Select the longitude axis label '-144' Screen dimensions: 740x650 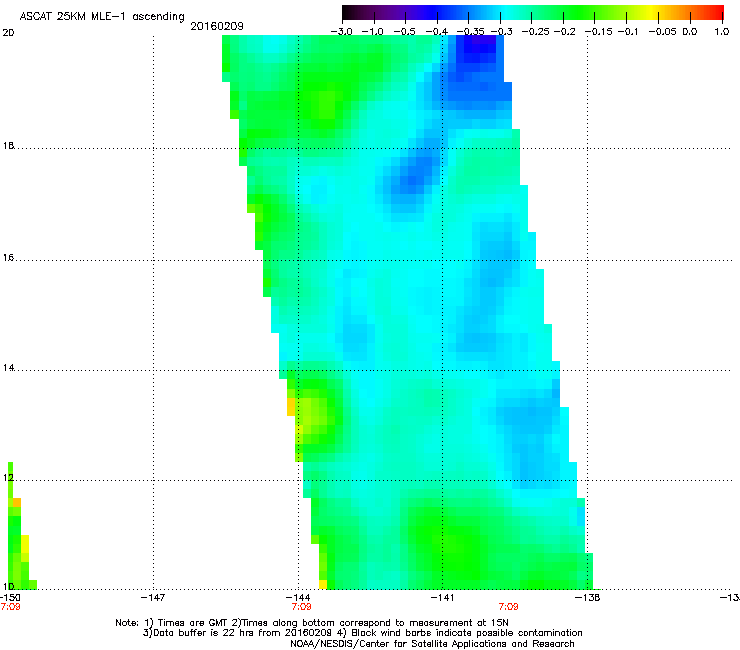(x=298, y=598)
